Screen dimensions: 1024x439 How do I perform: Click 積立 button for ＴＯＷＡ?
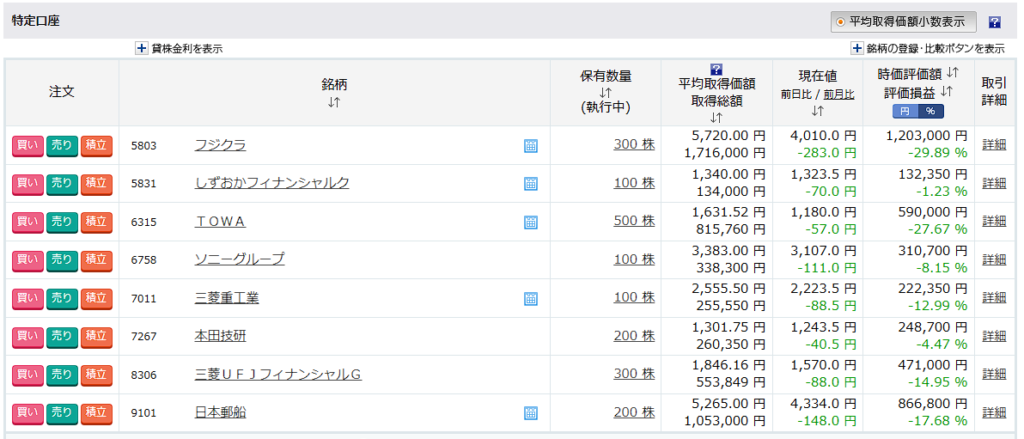[97, 222]
